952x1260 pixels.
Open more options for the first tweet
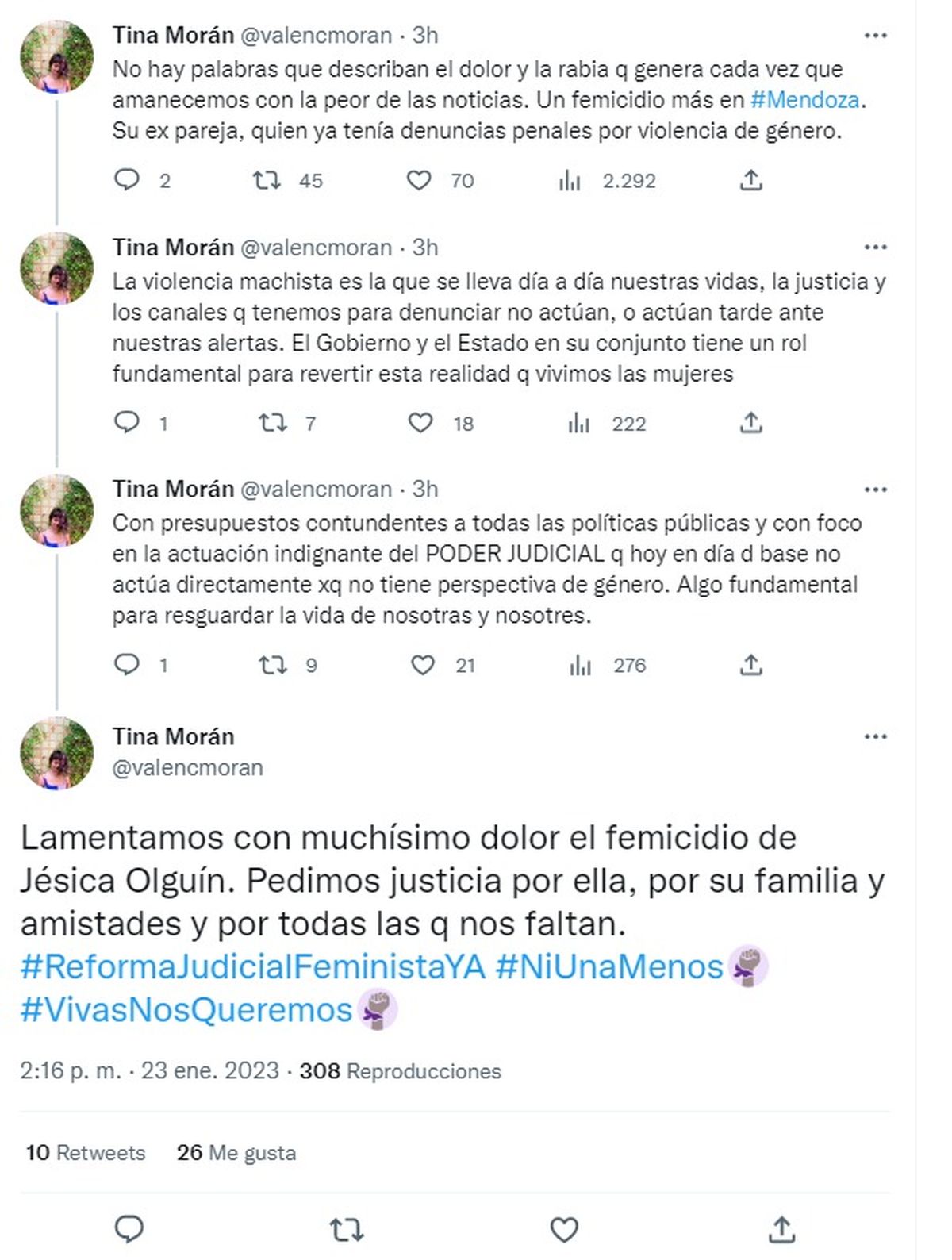point(875,36)
